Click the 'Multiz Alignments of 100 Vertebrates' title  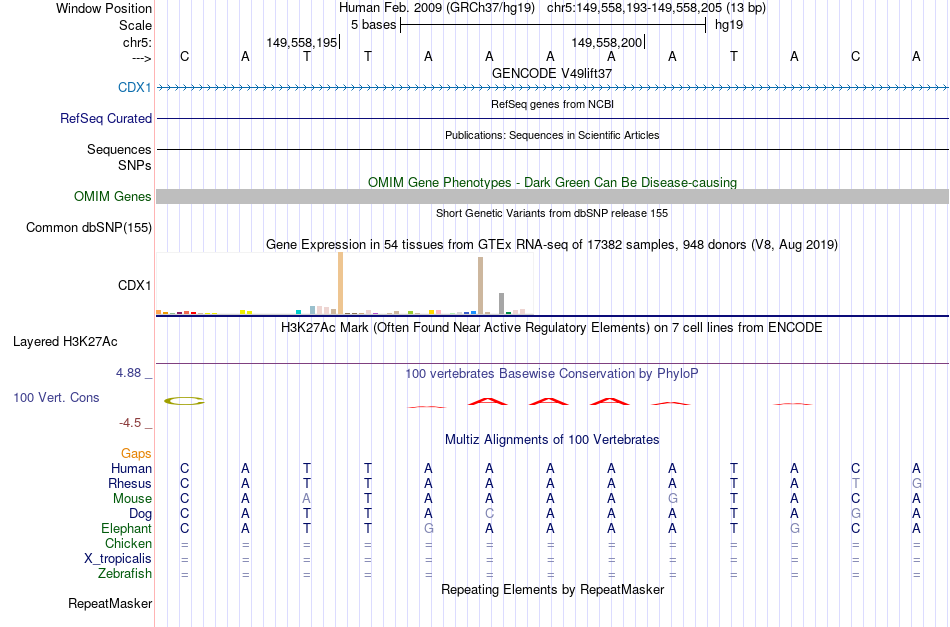pyautogui.click(x=552, y=440)
